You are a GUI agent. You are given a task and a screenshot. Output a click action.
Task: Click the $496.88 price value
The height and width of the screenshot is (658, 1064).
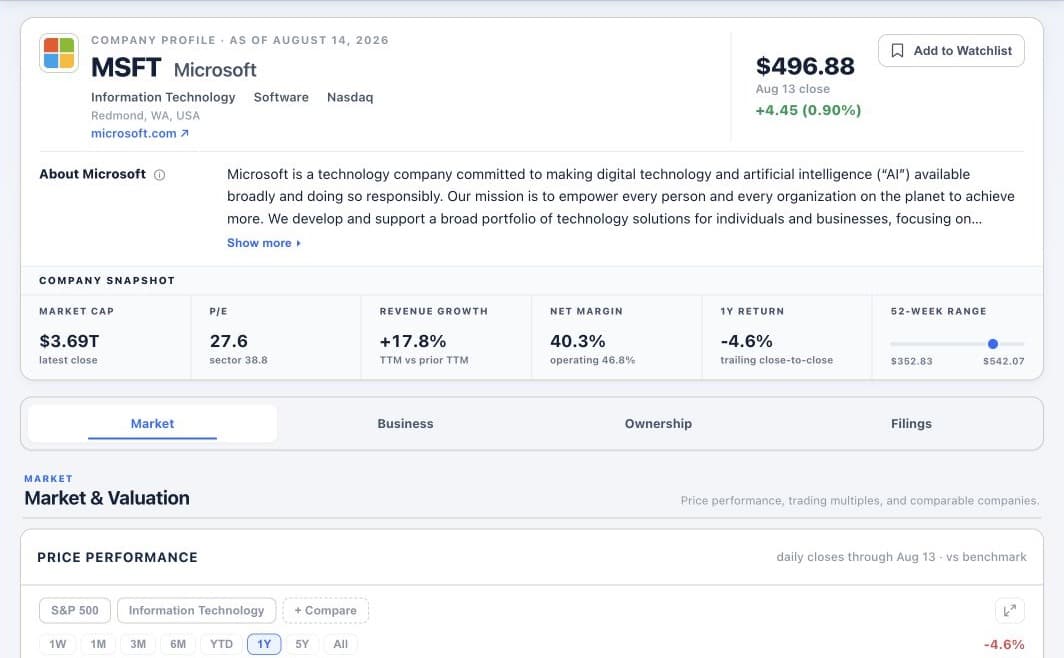805,66
